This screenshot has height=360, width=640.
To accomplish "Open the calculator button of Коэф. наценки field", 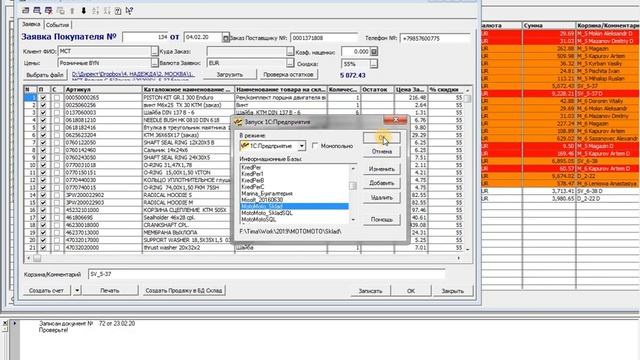I will click(373, 52).
